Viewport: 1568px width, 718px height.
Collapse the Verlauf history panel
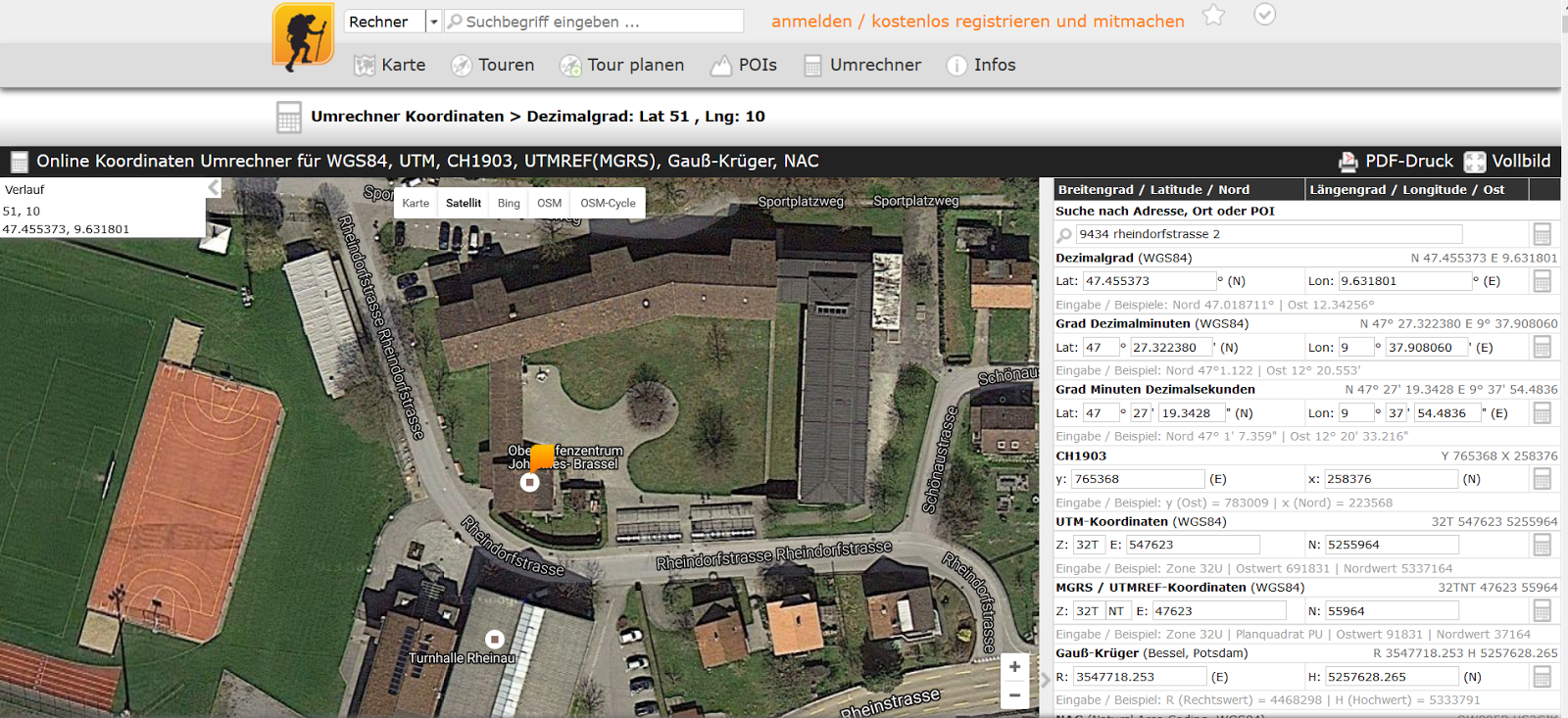[214, 188]
